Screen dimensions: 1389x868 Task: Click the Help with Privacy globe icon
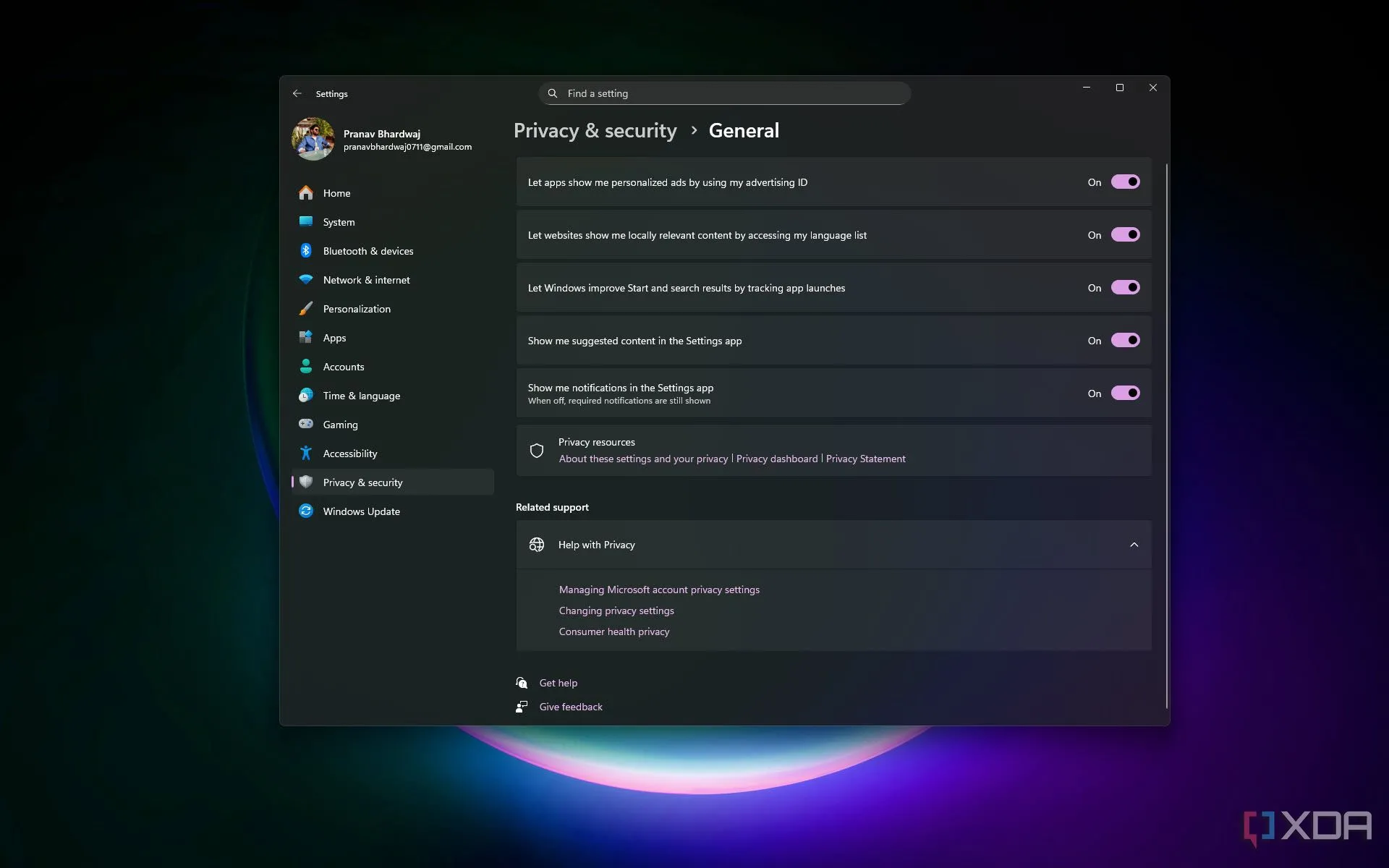pyautogui.click(x=537, y=545)
